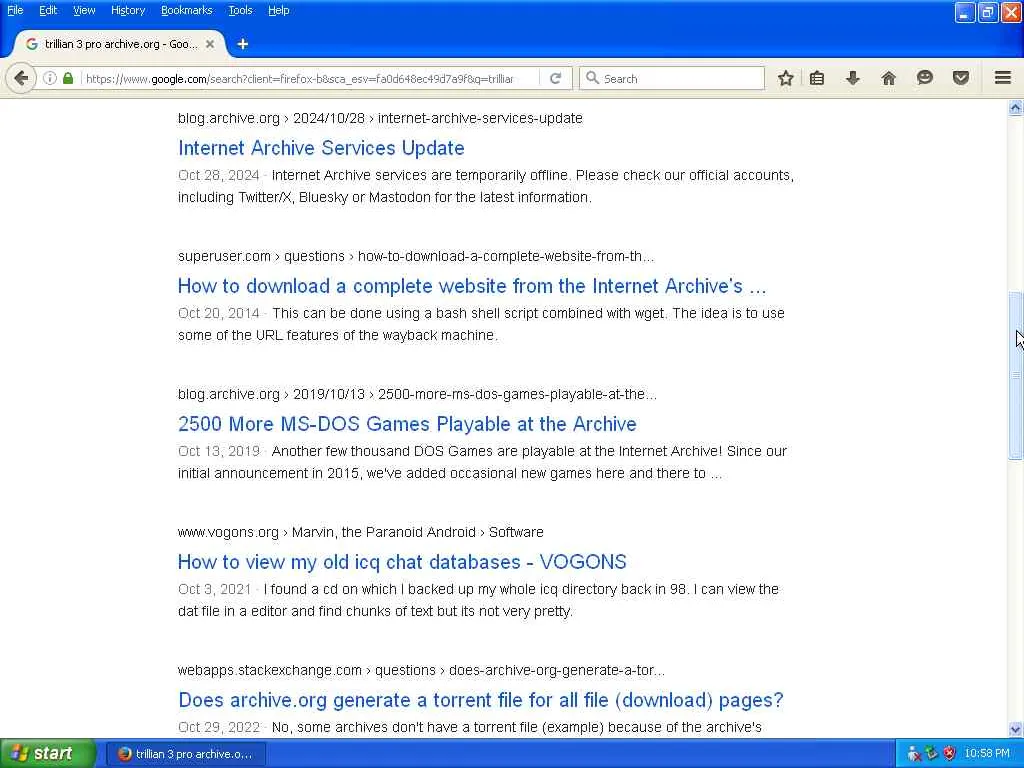Open superuser download complete website result
1024x768 pixels.
pyautogui.click(x=472, y=285)
